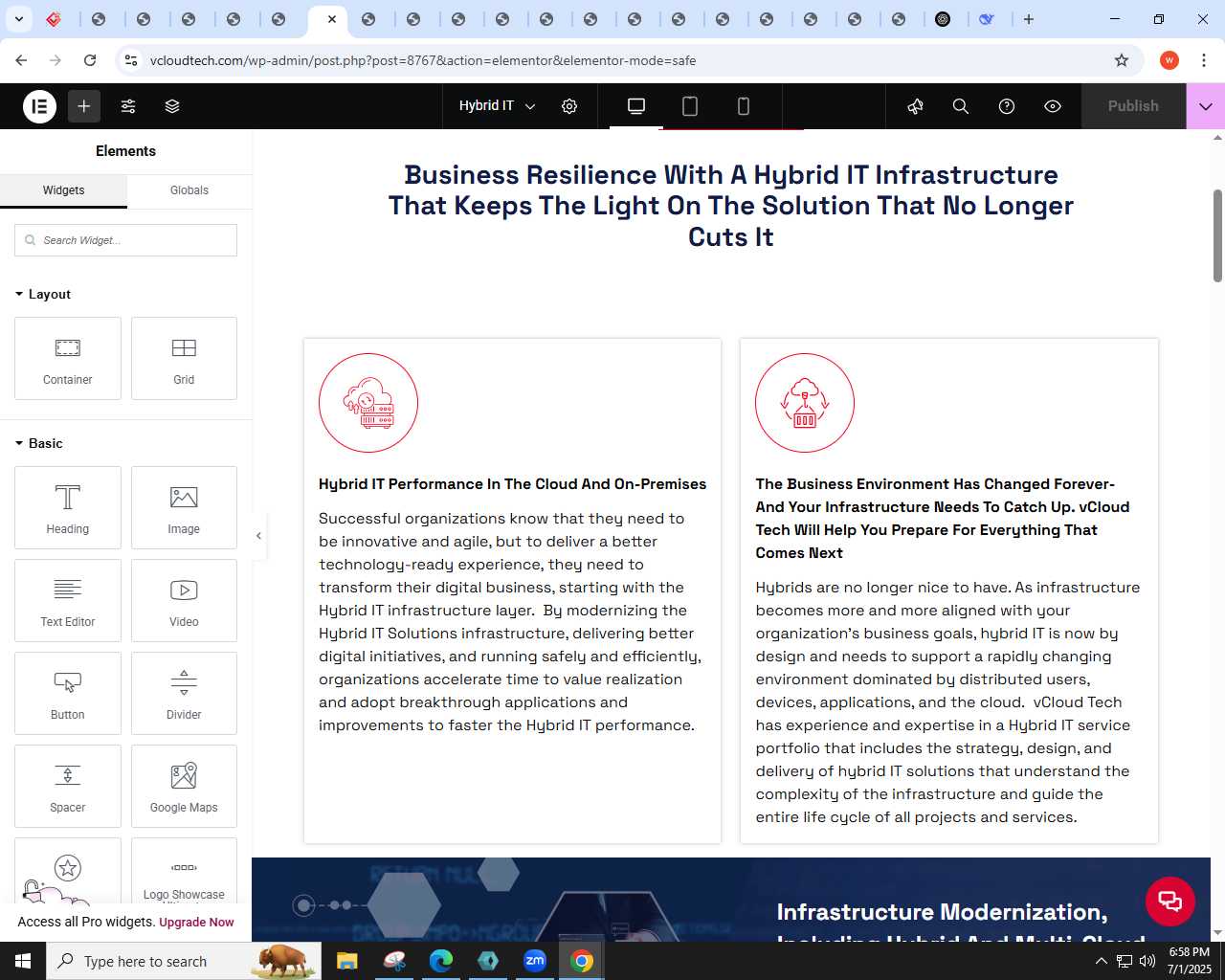
Task: Open What's New megaphone icon
Action: tap(915, 106)
